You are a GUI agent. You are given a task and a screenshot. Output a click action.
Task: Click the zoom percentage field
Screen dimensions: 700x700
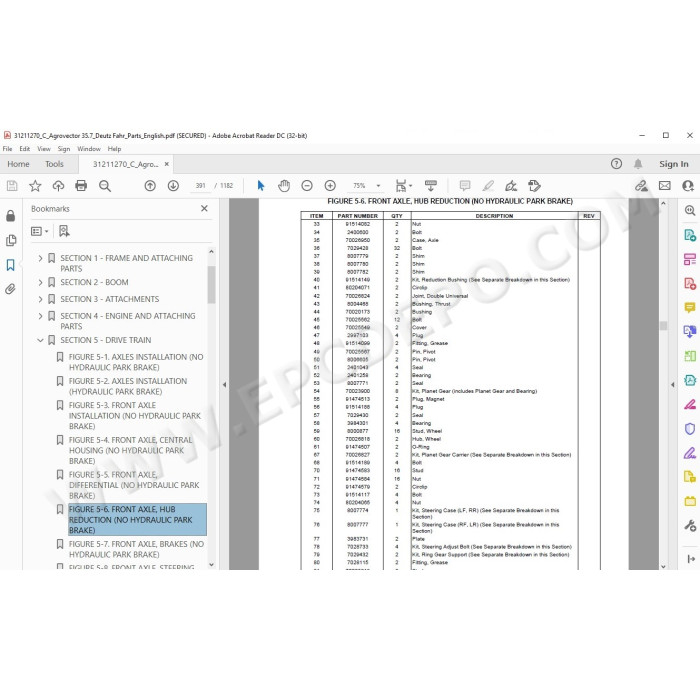(x=359, y=186)
